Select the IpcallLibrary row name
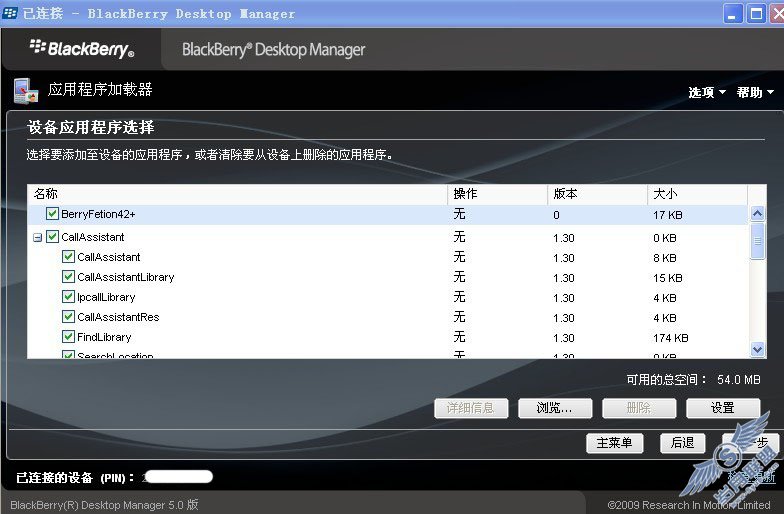Viewport: 784px width, 514px height. (106, 297)
